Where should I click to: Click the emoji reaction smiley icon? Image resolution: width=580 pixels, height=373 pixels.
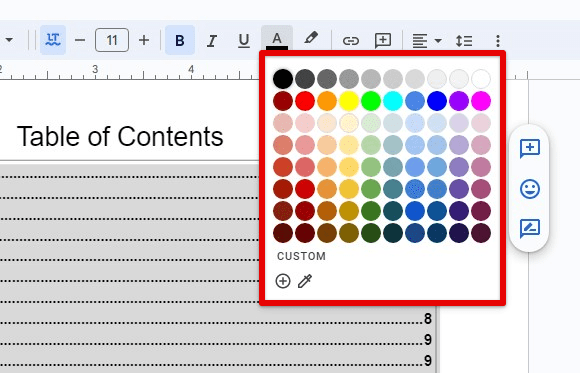530,189
